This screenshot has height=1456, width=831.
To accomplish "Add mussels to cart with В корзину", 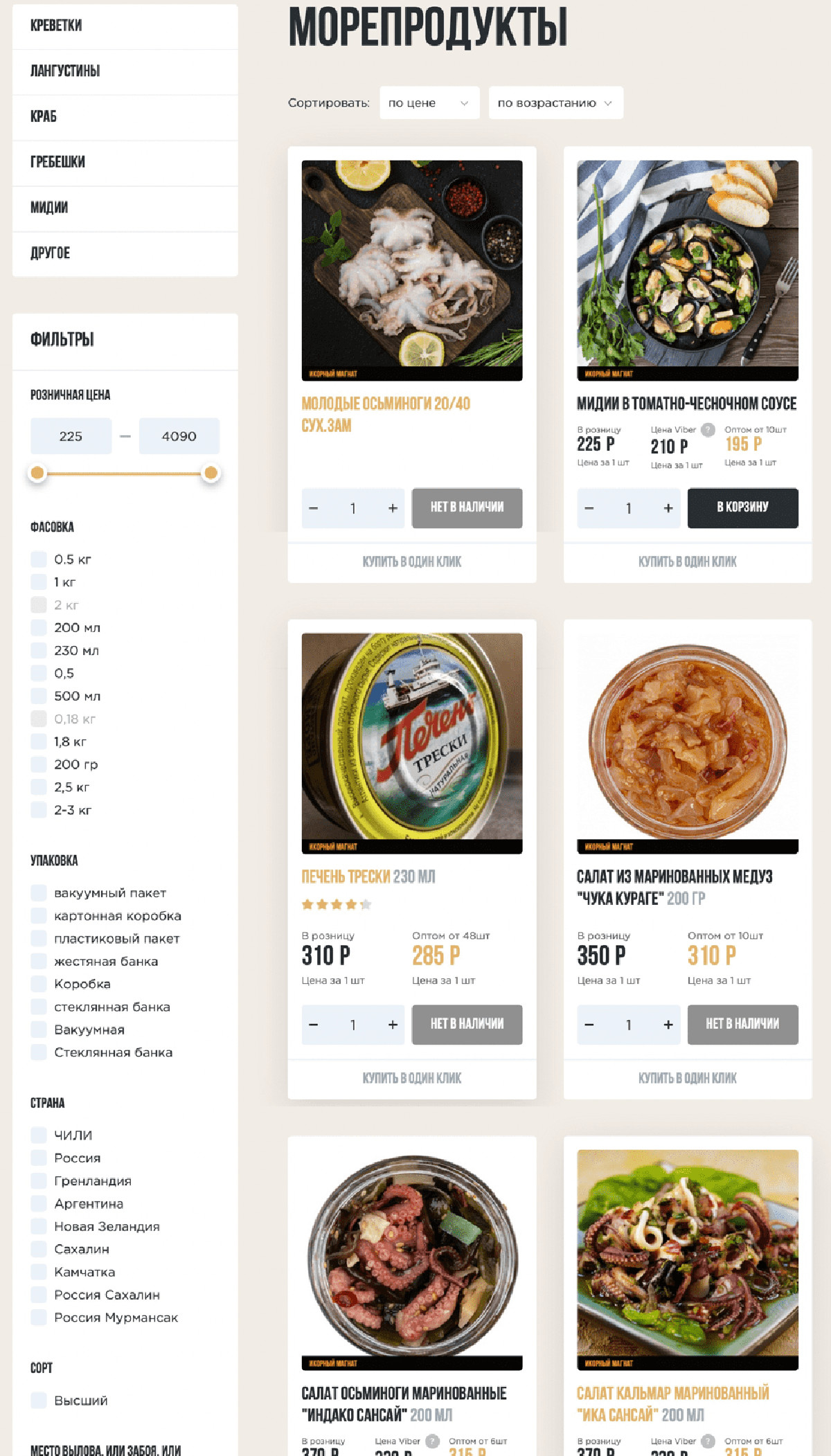I will pyautogui.click(x=742, y=508).
